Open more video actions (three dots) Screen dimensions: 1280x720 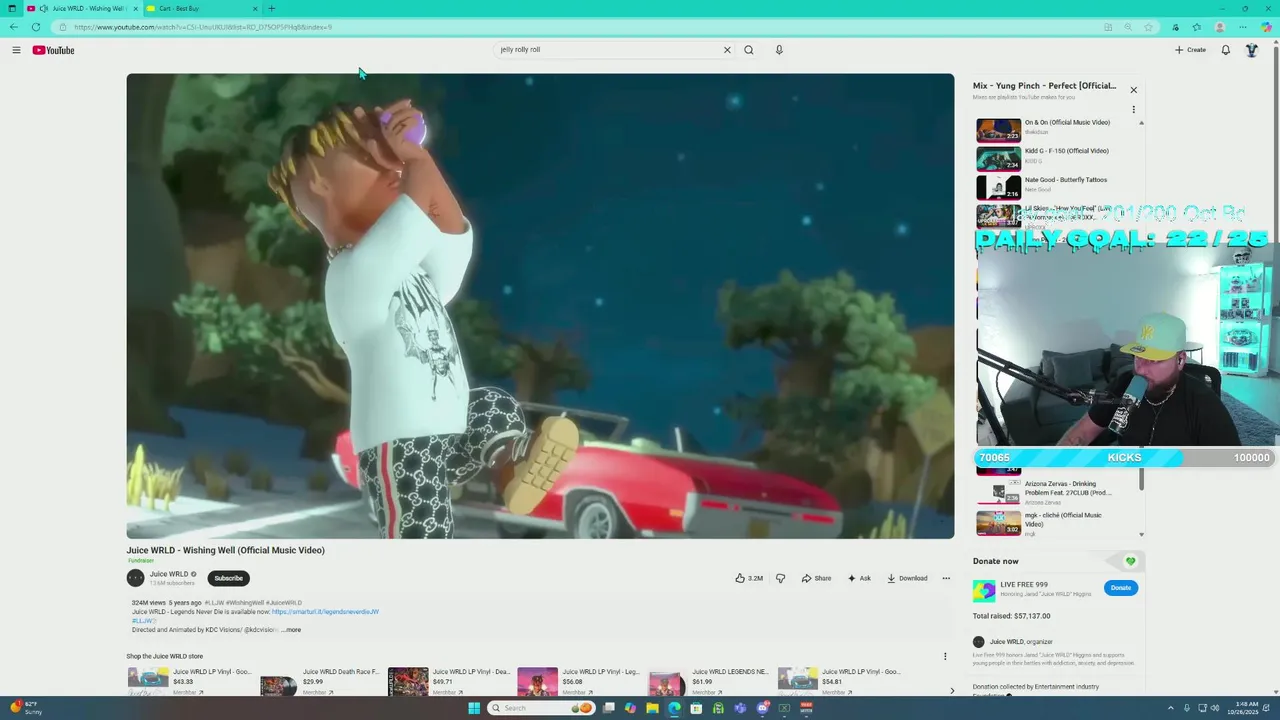[945, 578]
